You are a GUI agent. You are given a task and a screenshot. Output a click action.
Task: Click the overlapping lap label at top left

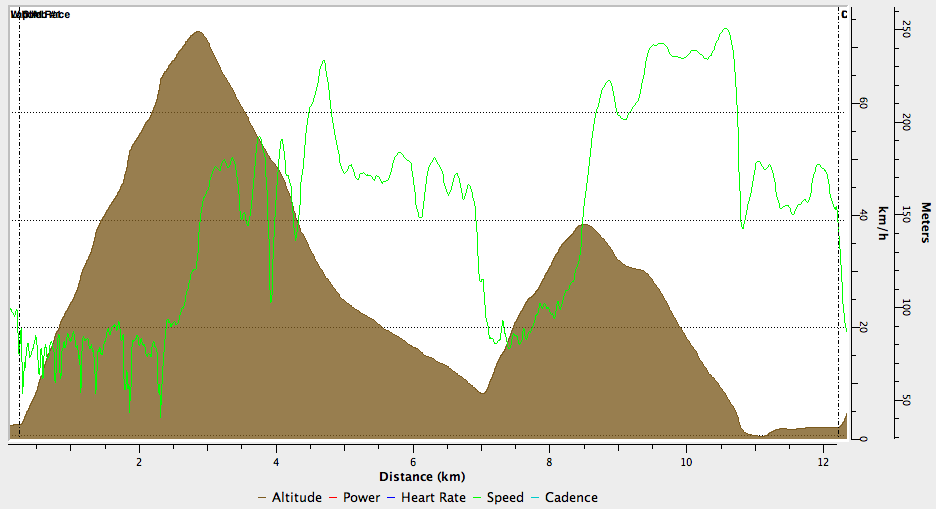coord(41,14)
